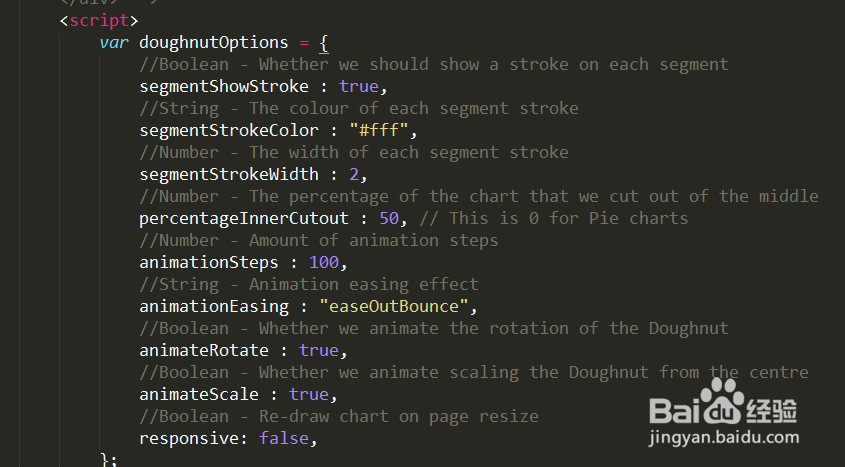845x467 pixels.
Task: Click the closing brace with semicolon
Action: [x=108, y=459]
